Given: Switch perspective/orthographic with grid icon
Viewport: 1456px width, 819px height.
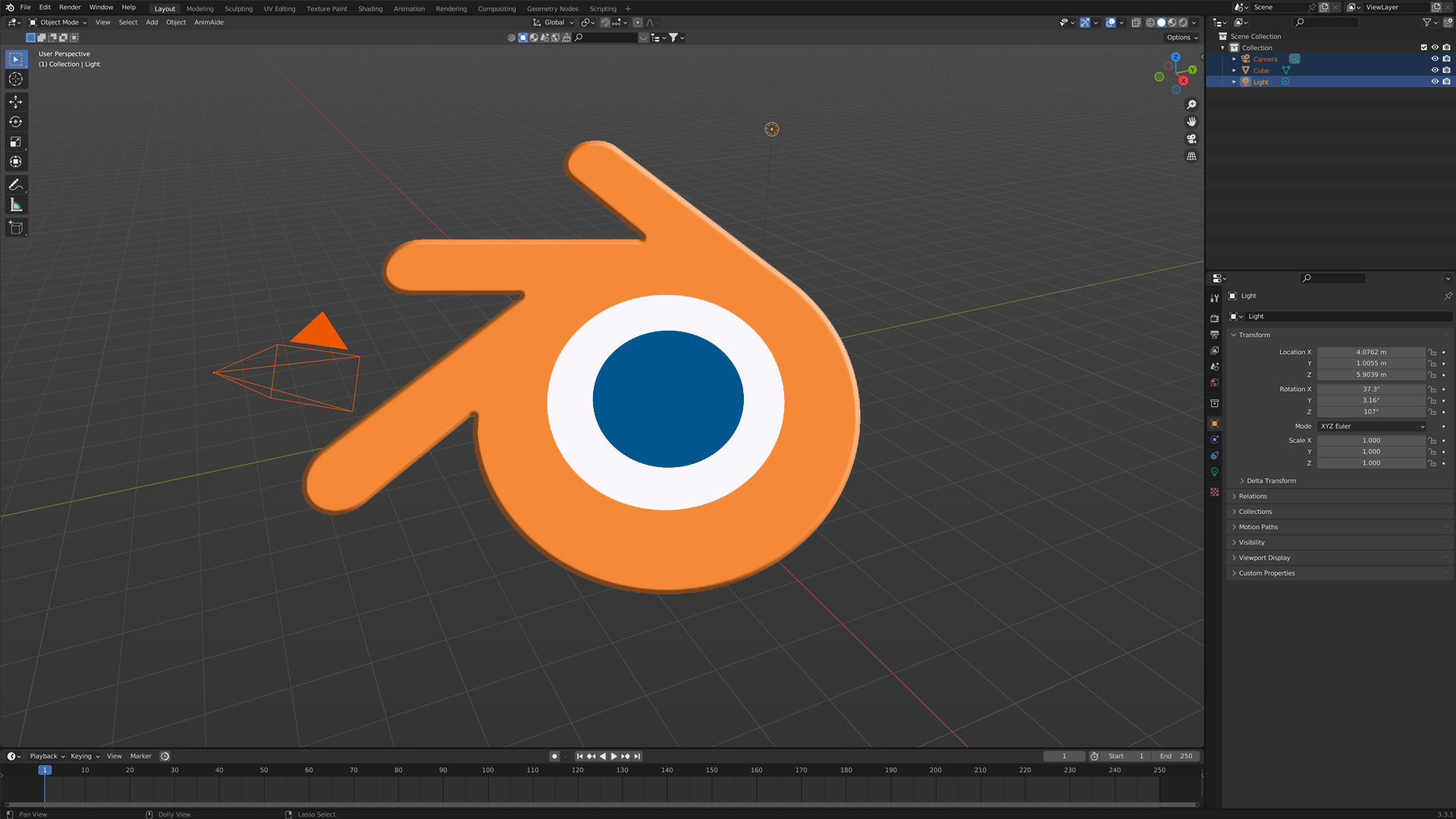Looking at the screenshot, I should coord(1191,156).
